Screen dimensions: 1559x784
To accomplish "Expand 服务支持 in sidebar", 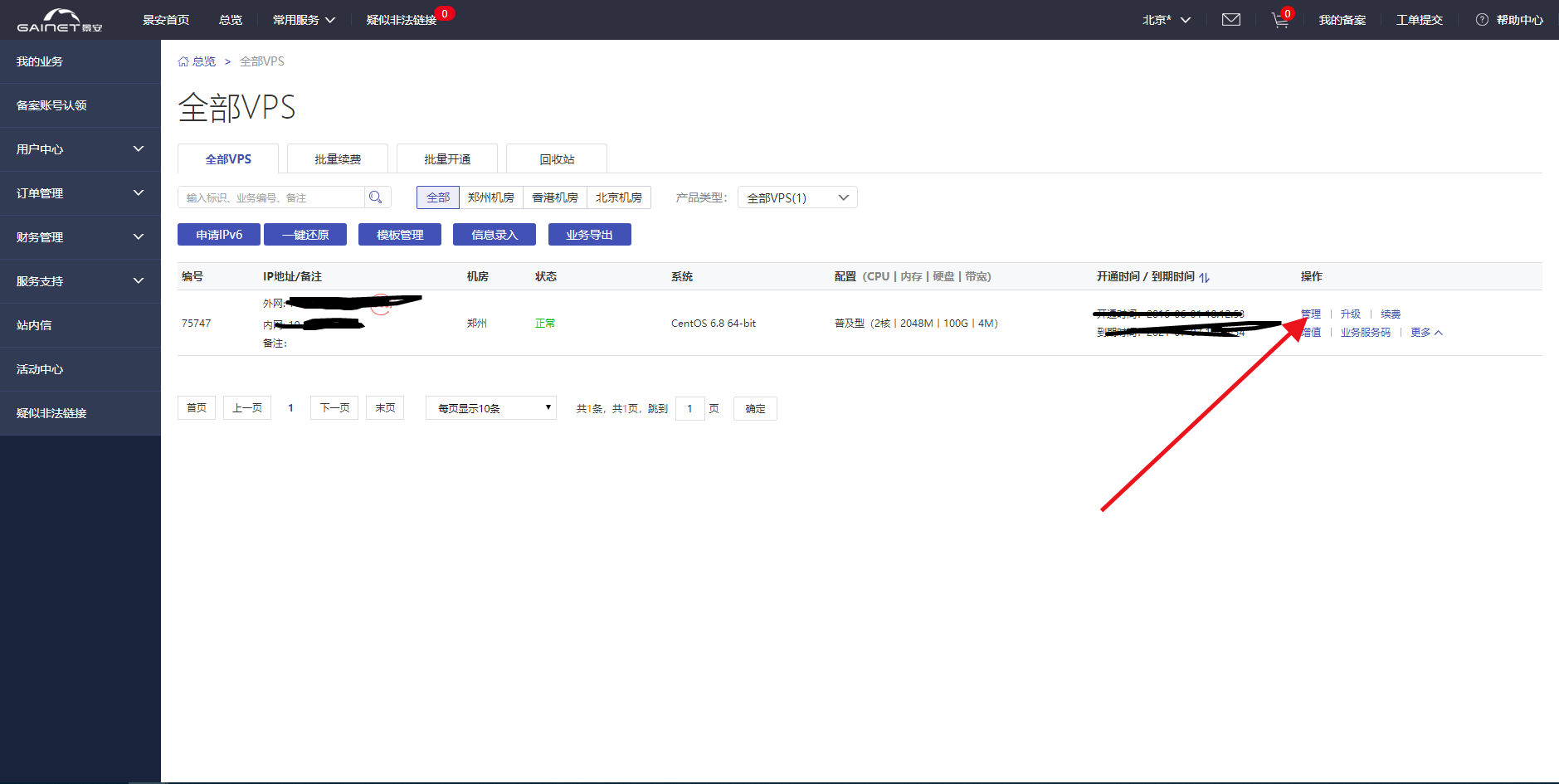I will click(x=80, y=281).
